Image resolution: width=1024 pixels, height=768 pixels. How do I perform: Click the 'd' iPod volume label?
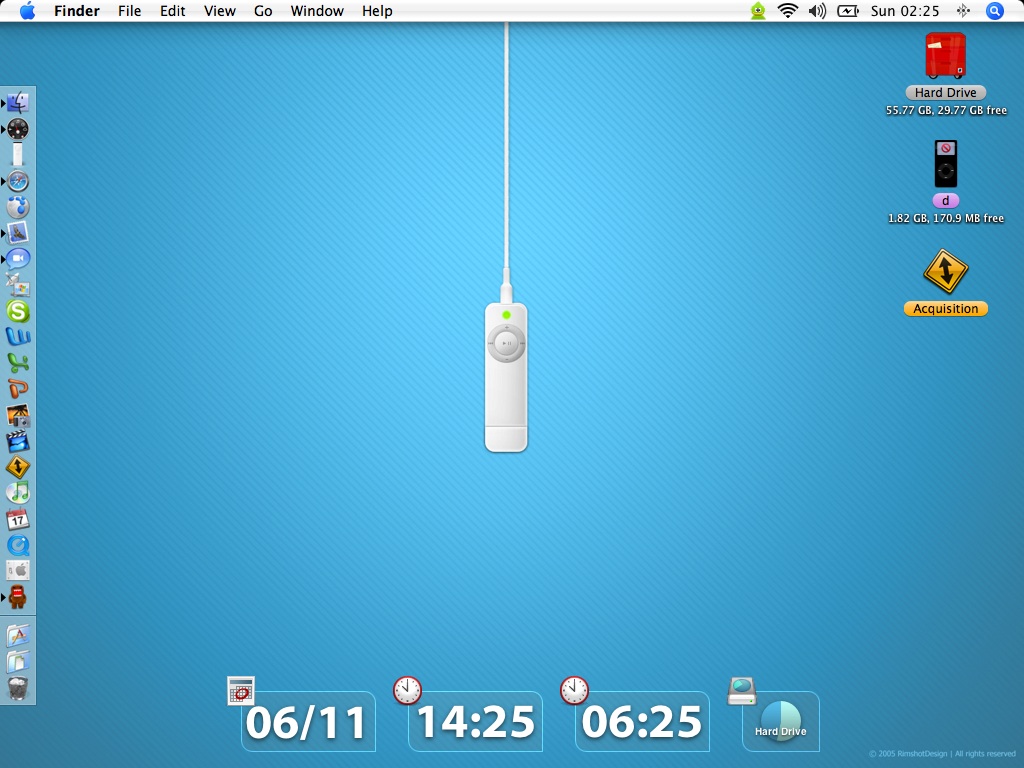coord(945,200)
